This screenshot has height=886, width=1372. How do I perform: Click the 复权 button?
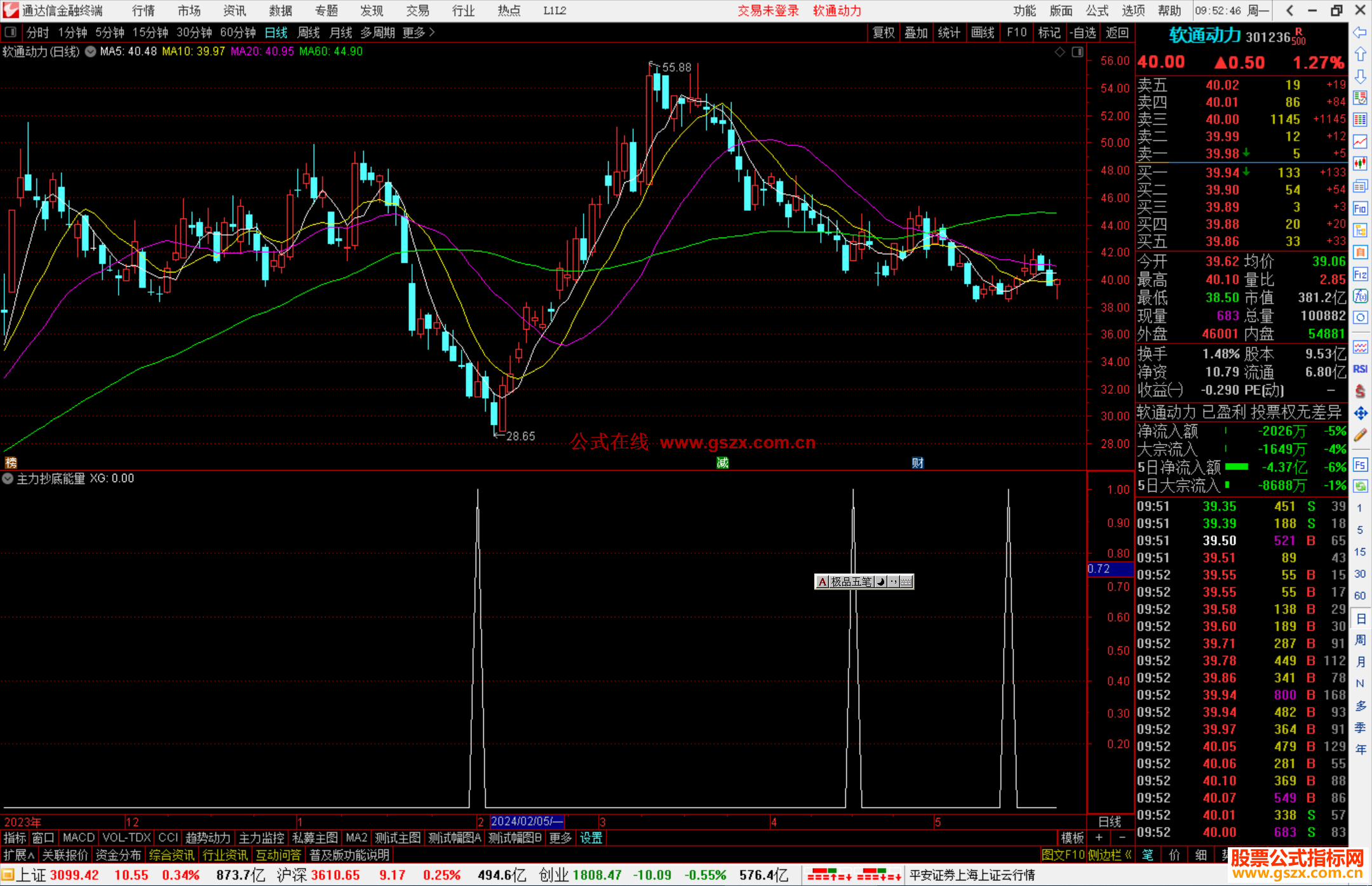tap(884, 32)
